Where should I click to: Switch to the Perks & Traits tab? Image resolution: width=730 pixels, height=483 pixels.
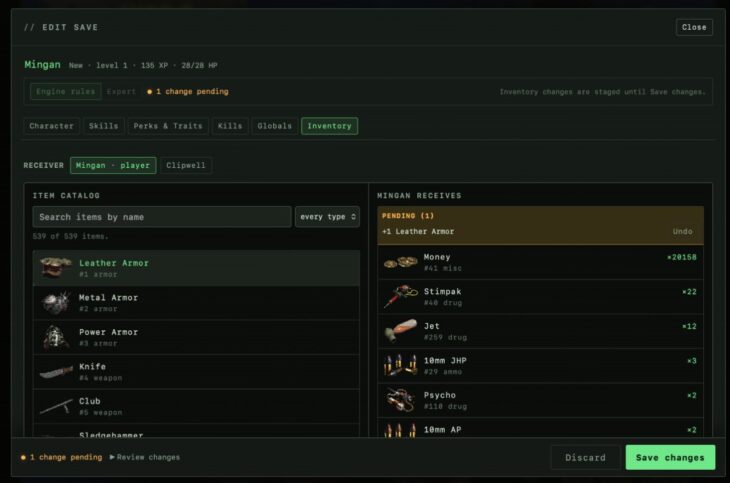[168, 126]
